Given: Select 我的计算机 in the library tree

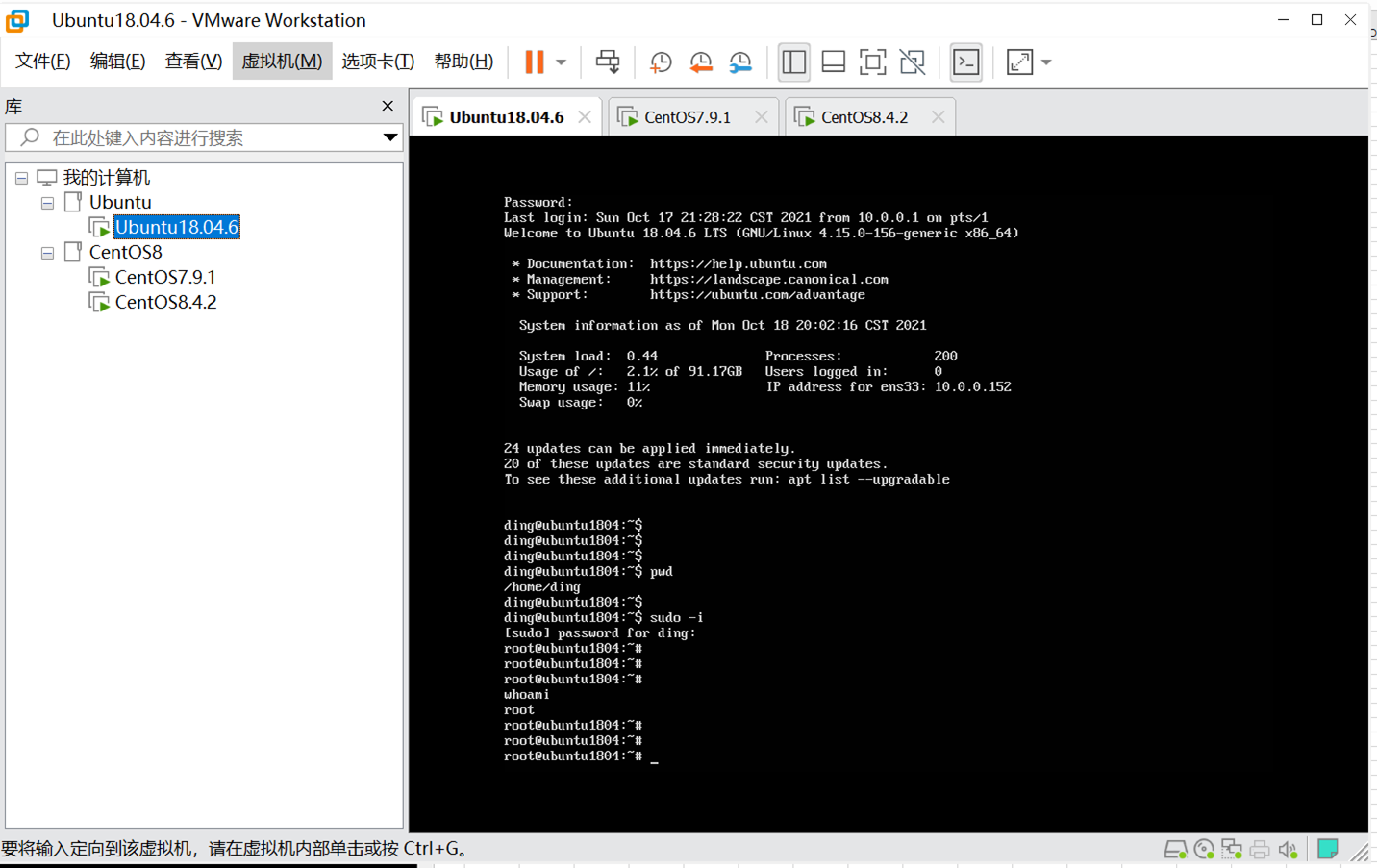Looking at the screenshot, I should coord(107,178).
